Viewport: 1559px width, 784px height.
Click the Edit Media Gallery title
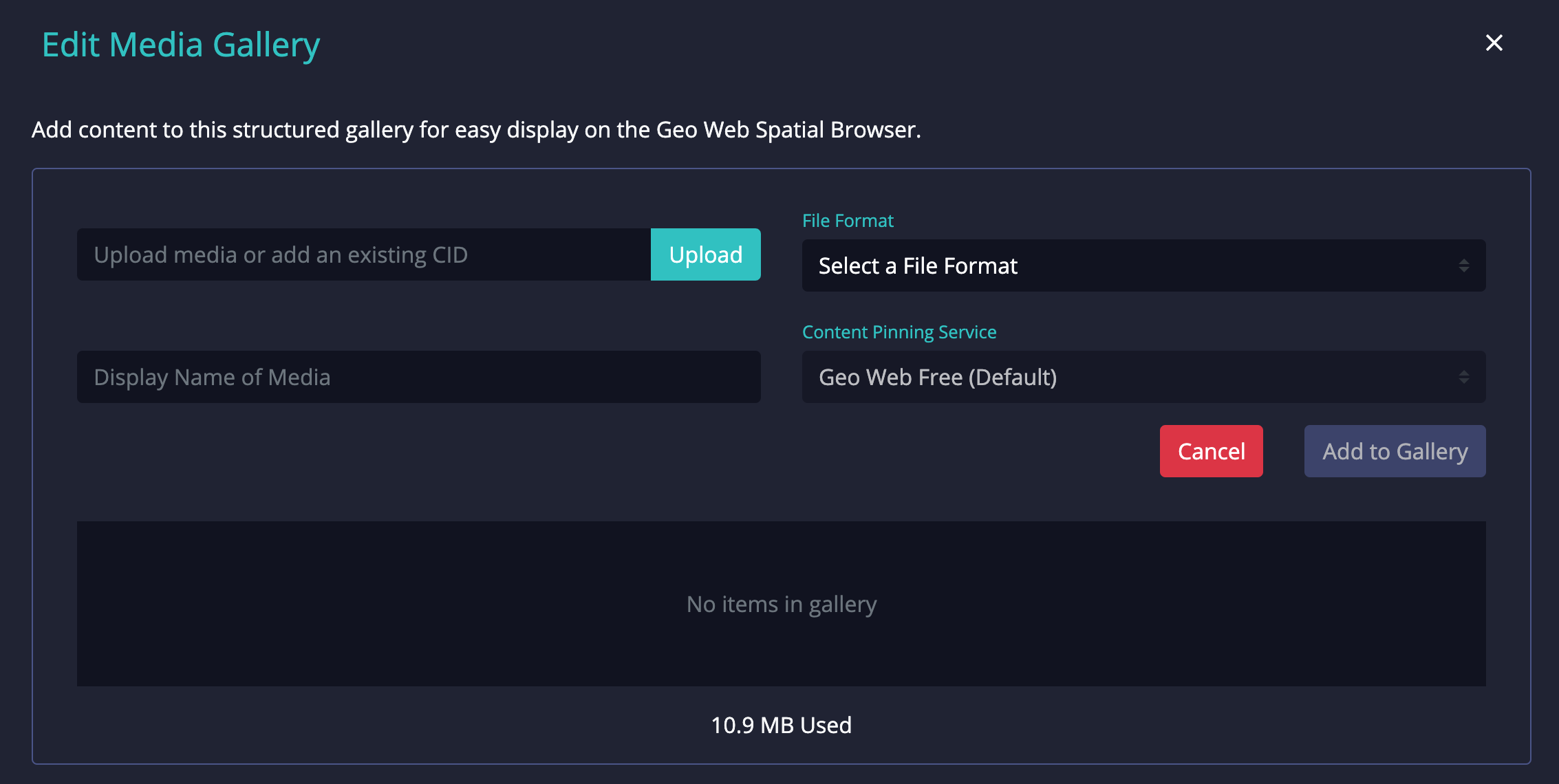click(x=181, y=45)
